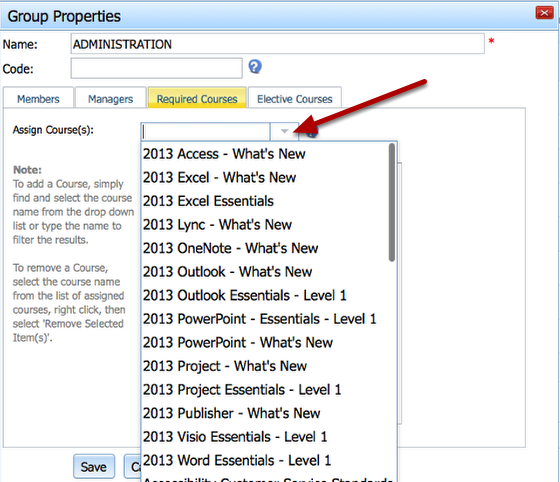This screenshot has height=482, width=560.
Task: Pick 2013 OneNote - What's New
Action: coord(265,248)
